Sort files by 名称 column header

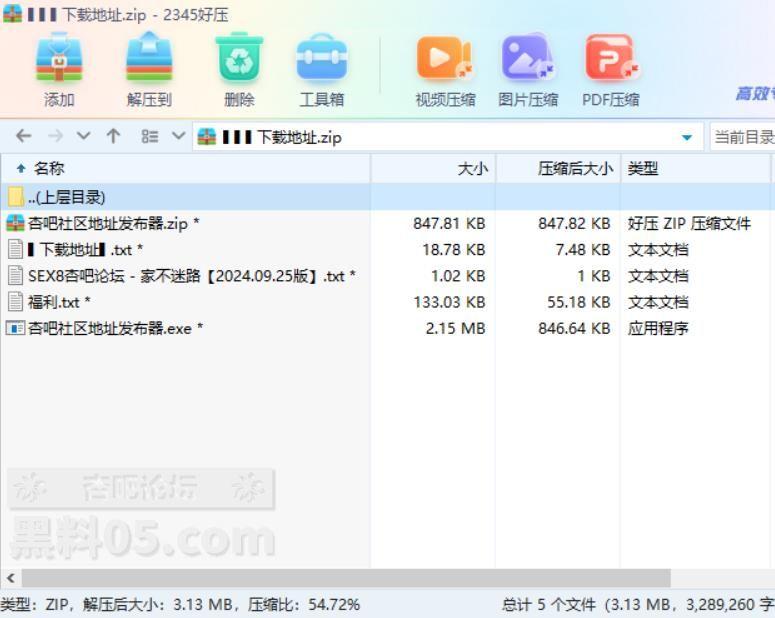click(49, 168)
